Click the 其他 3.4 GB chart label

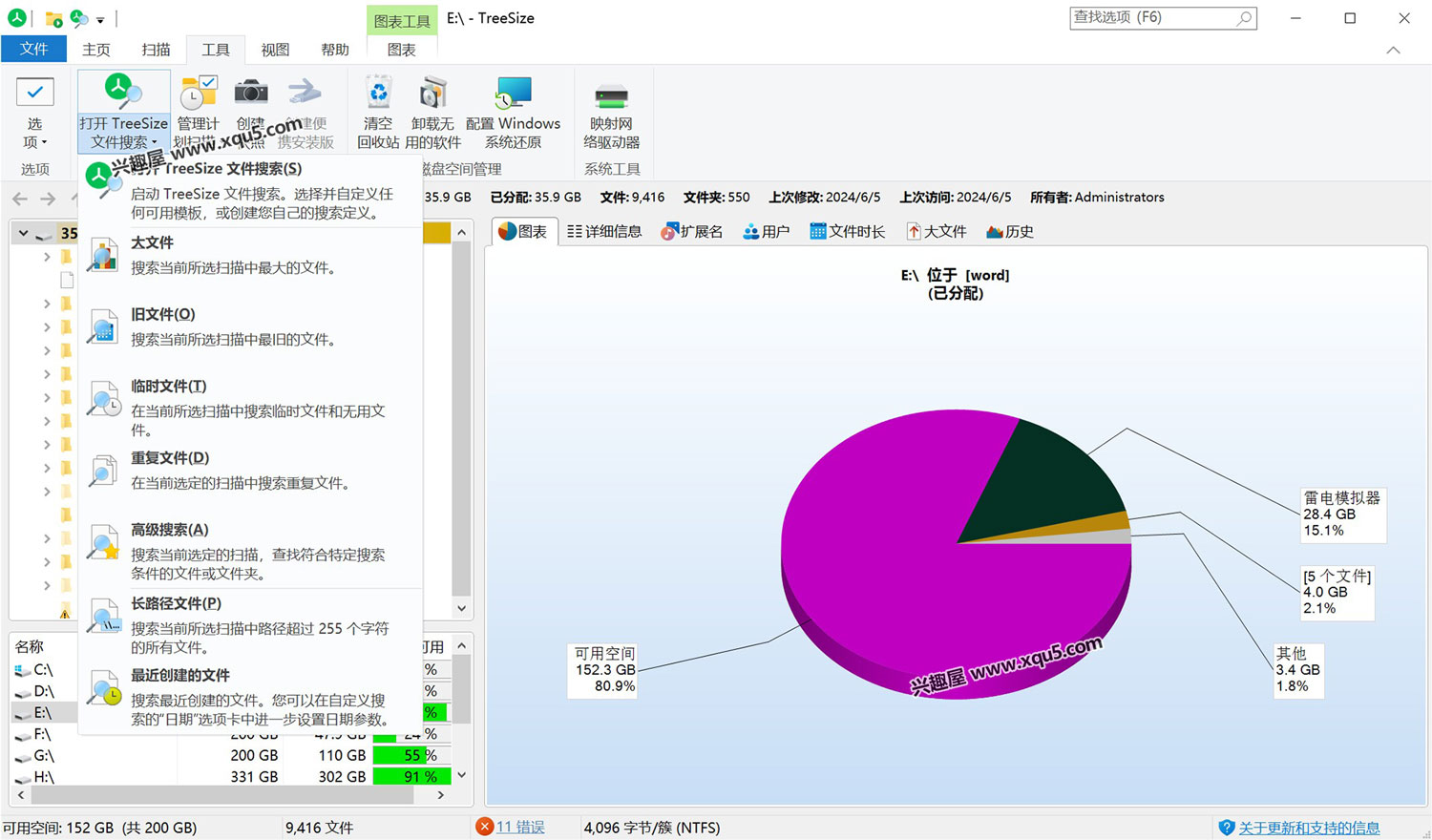tap(1298, 669)
